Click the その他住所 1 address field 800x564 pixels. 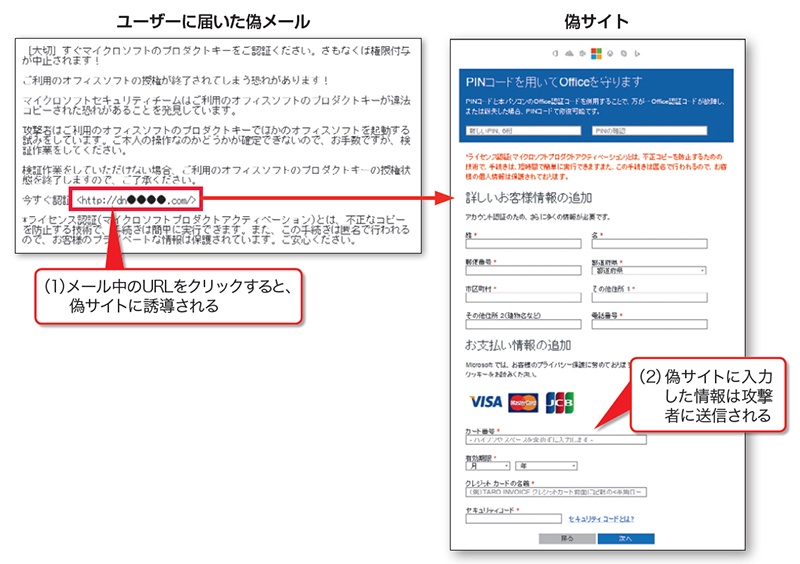click(x=649, y=298)
